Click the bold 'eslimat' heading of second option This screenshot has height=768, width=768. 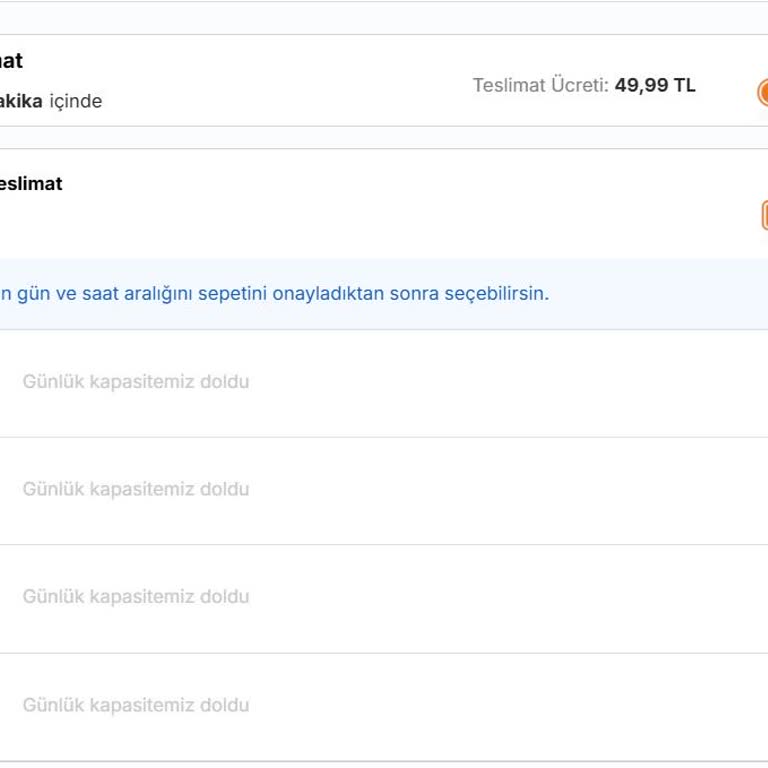click(31, 184)
